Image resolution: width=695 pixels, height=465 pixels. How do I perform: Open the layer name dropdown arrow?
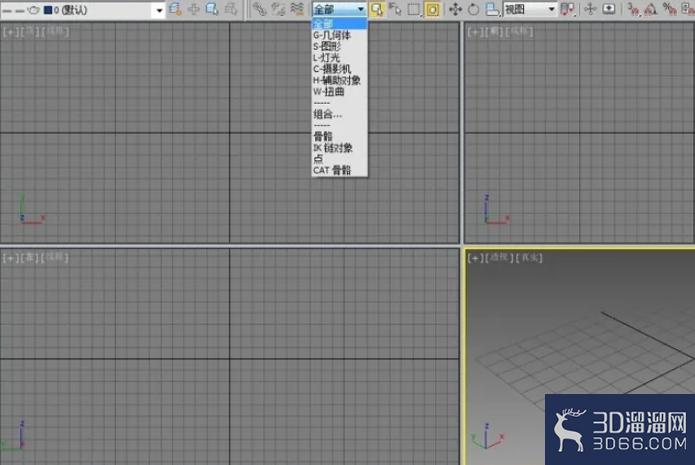tap(159, 10)
